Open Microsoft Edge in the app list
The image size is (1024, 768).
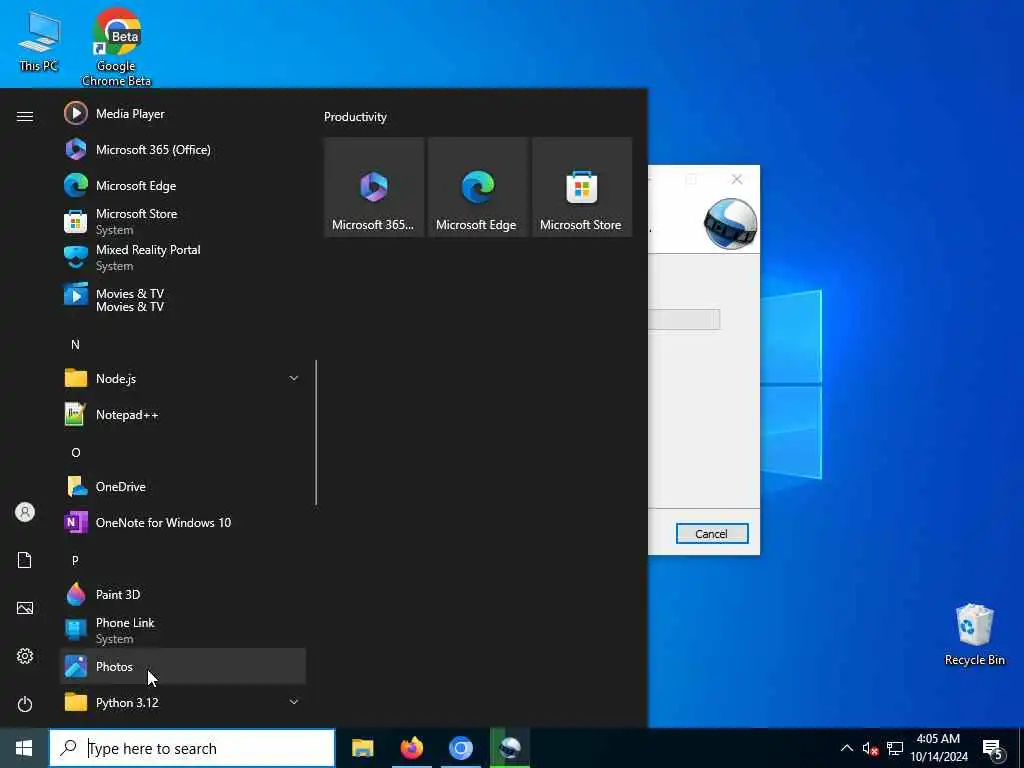click(x=182, y=185)
